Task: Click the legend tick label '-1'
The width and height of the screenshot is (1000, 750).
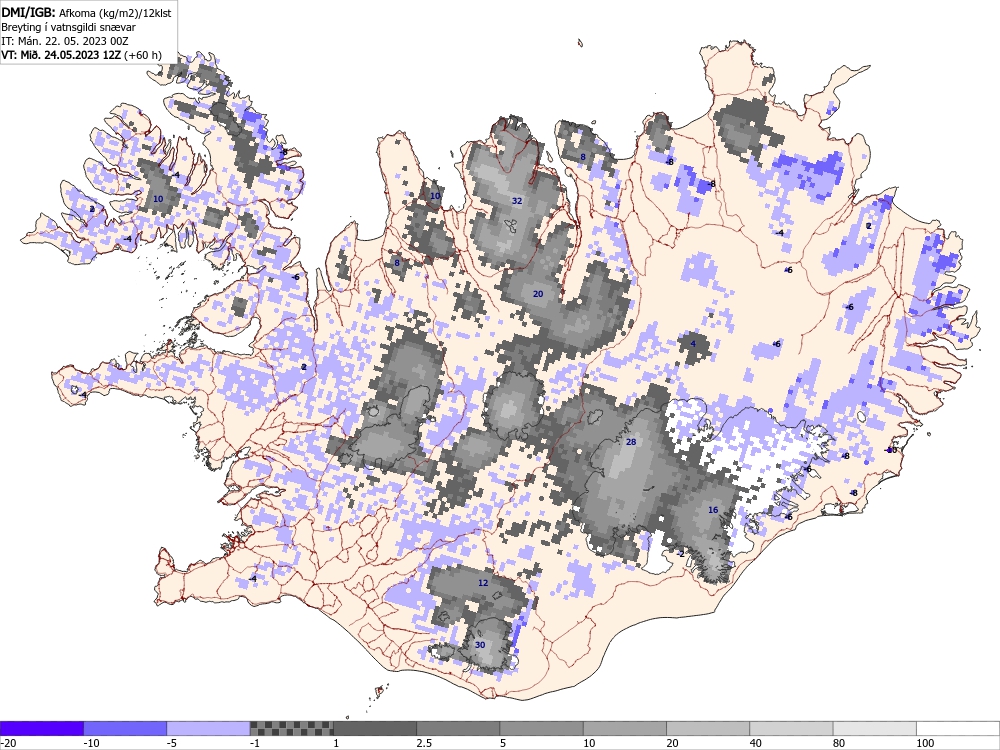Action: (x=256, y=743)
